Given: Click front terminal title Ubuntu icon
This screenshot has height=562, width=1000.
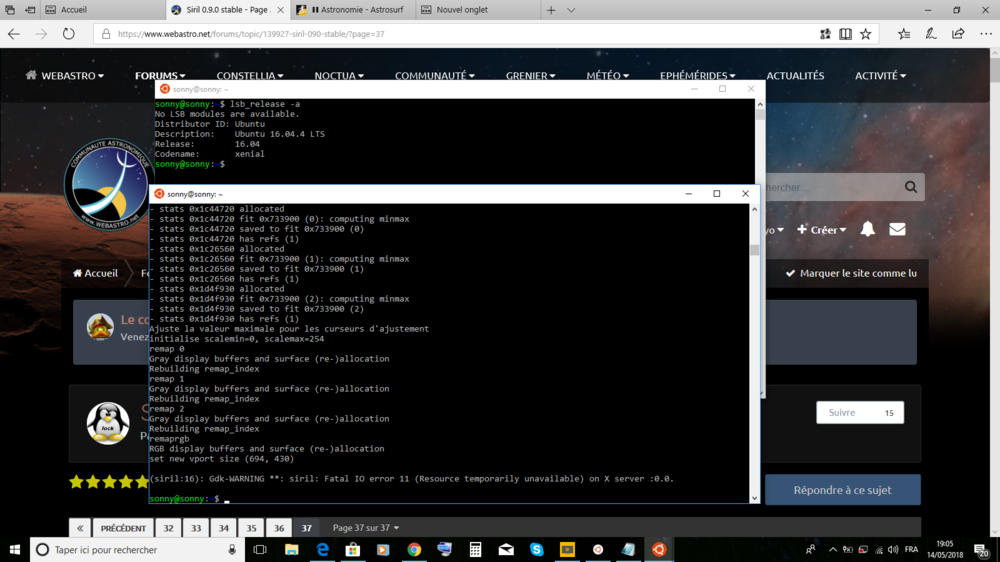Looking at the screenshot, I should coord(159,194).
